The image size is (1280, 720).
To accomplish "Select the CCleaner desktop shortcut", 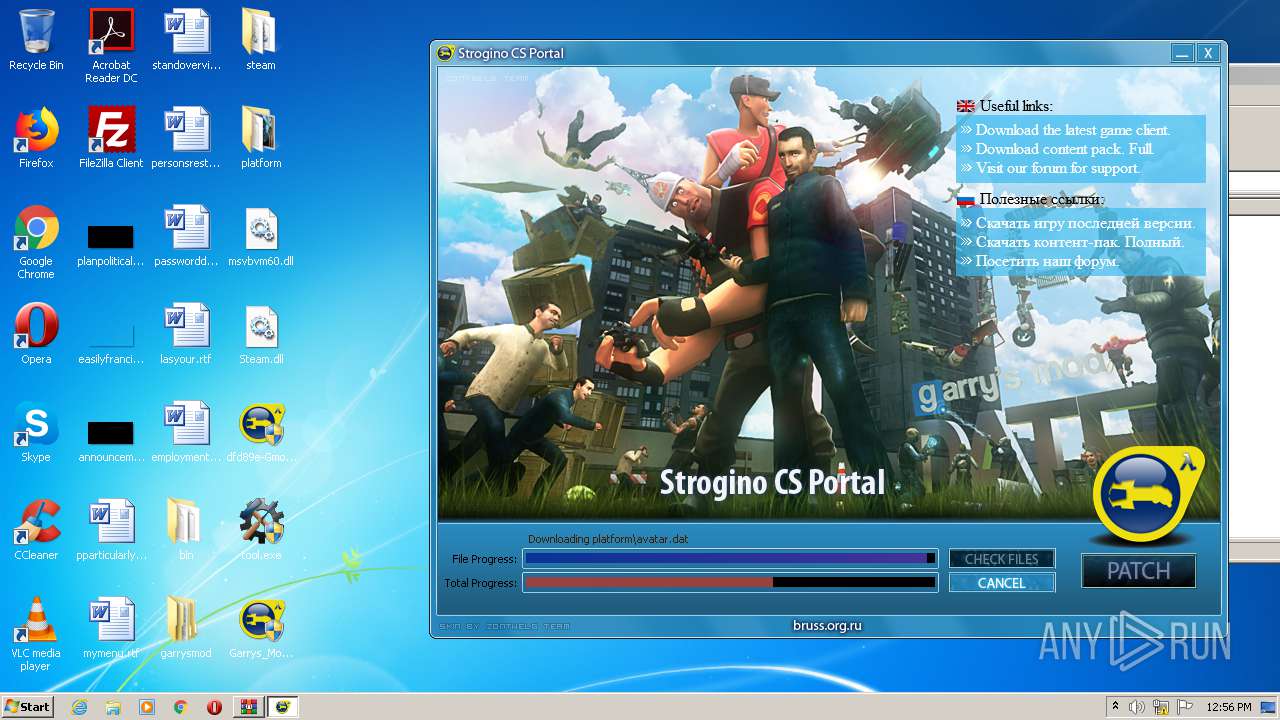I will click(x=36, y=530).
